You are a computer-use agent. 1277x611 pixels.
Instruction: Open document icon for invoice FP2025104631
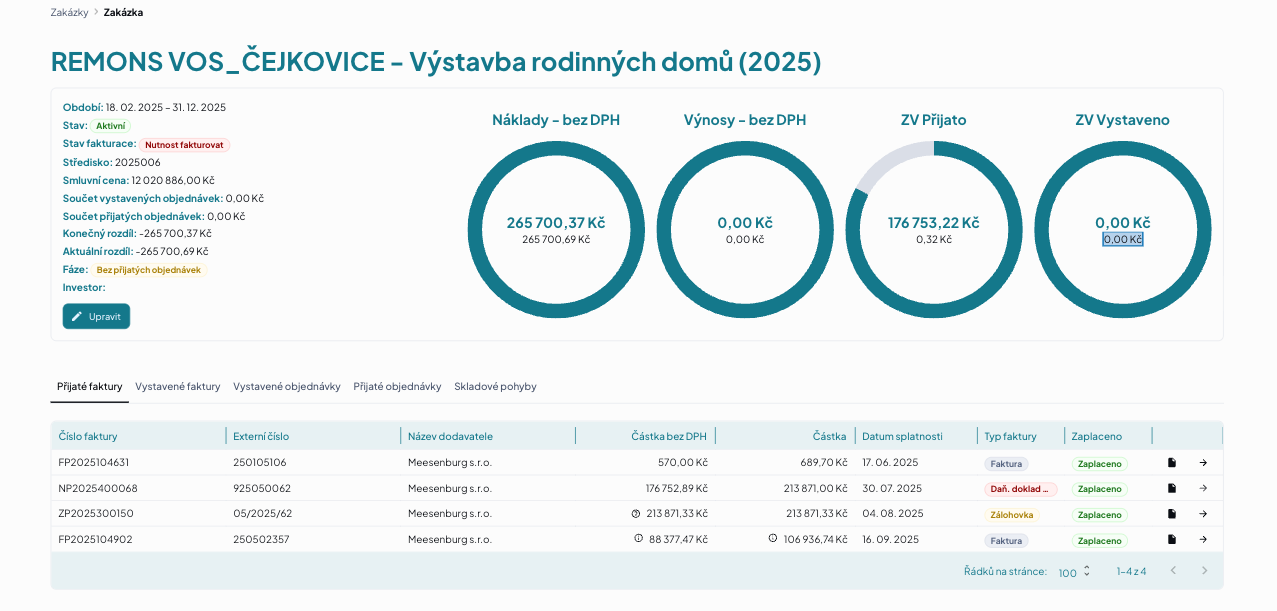[1172, 463]
